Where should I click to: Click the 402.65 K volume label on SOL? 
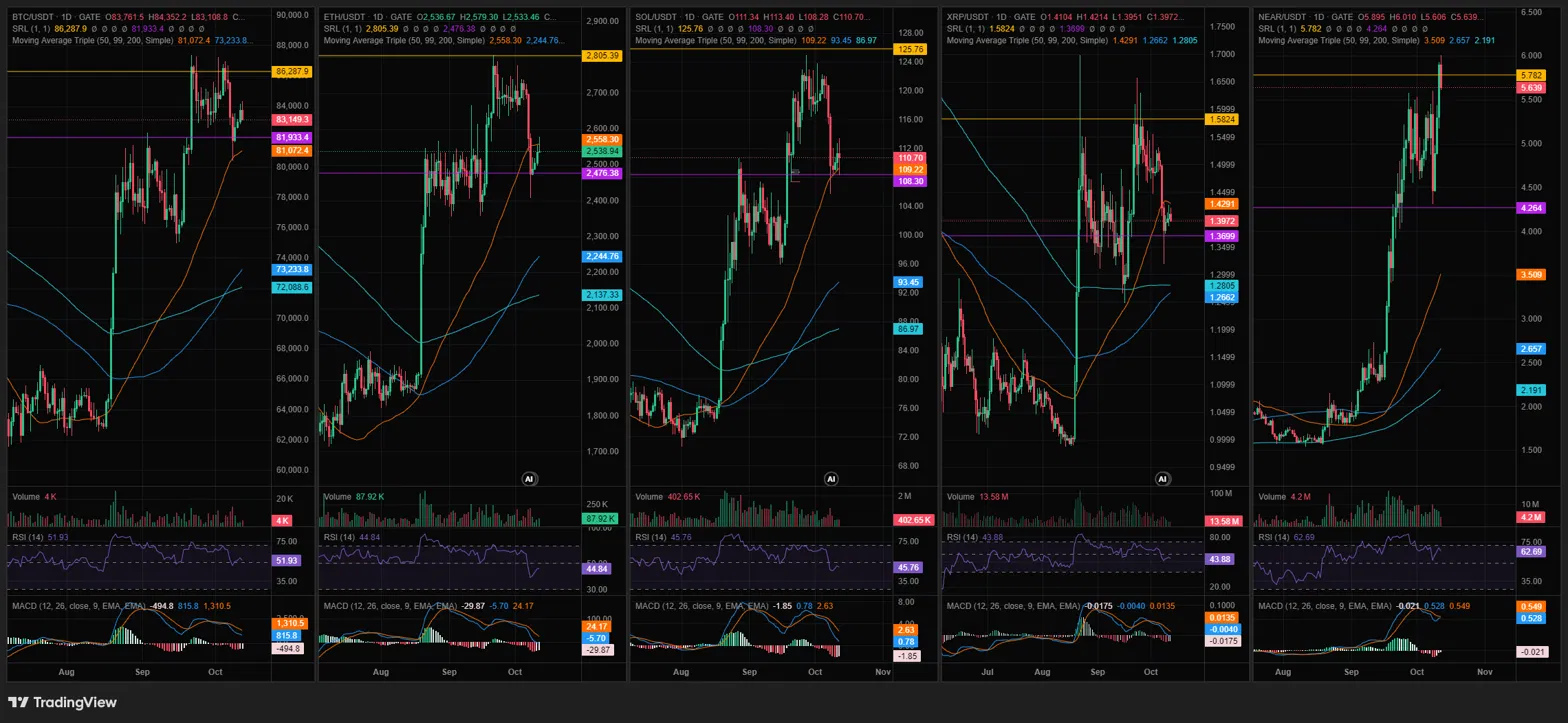(913, 520)
